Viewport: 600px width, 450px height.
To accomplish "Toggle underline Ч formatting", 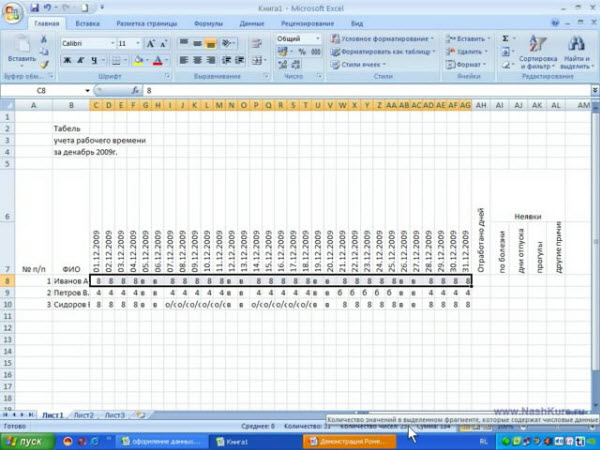I will coord(94,60).
